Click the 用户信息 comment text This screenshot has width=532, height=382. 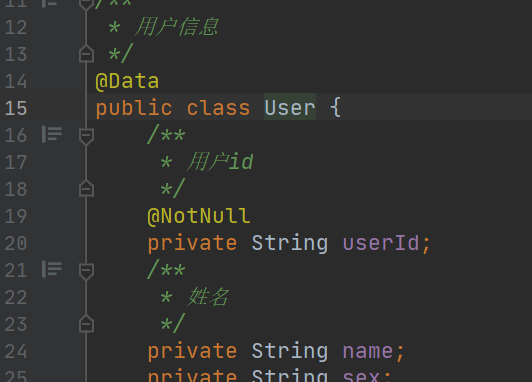(x=177, y=27)
